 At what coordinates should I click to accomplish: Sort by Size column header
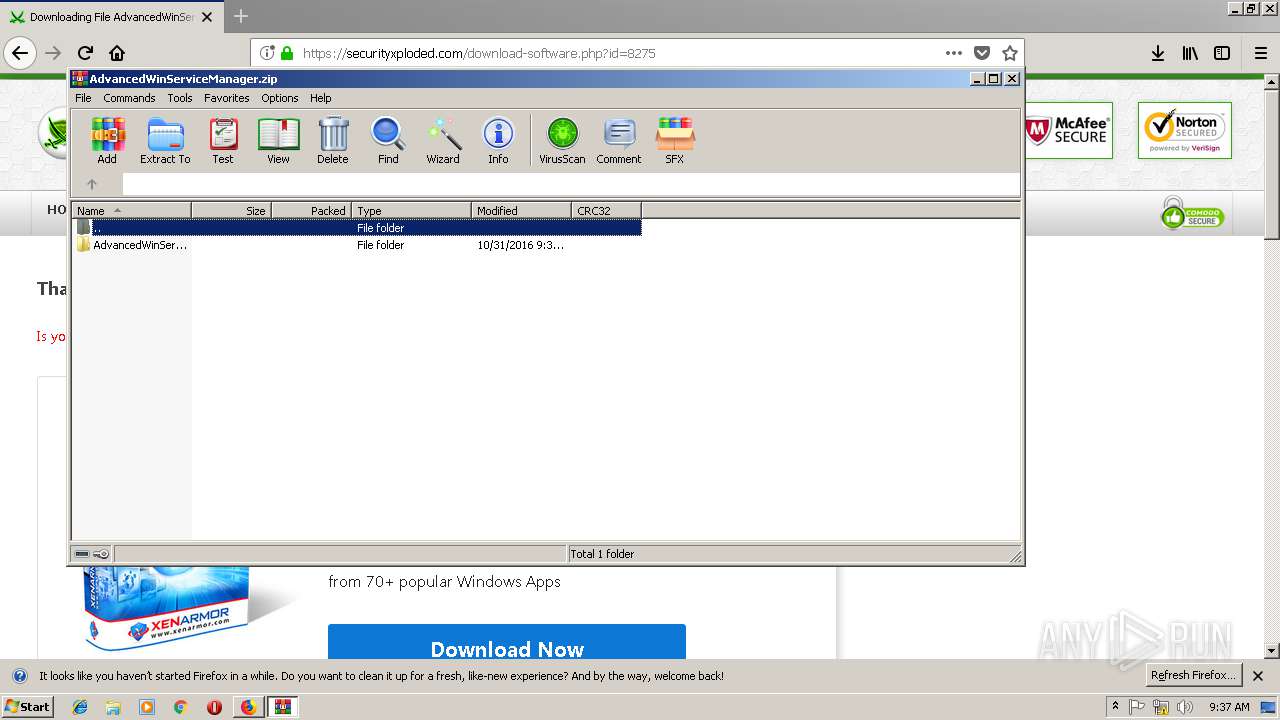232,210
